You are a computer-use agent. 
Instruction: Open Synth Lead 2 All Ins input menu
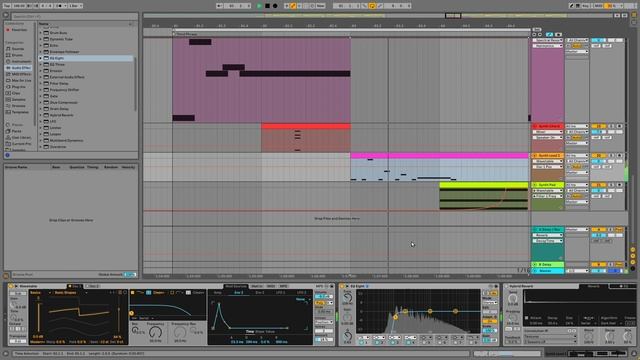click(x=577, y=156)
